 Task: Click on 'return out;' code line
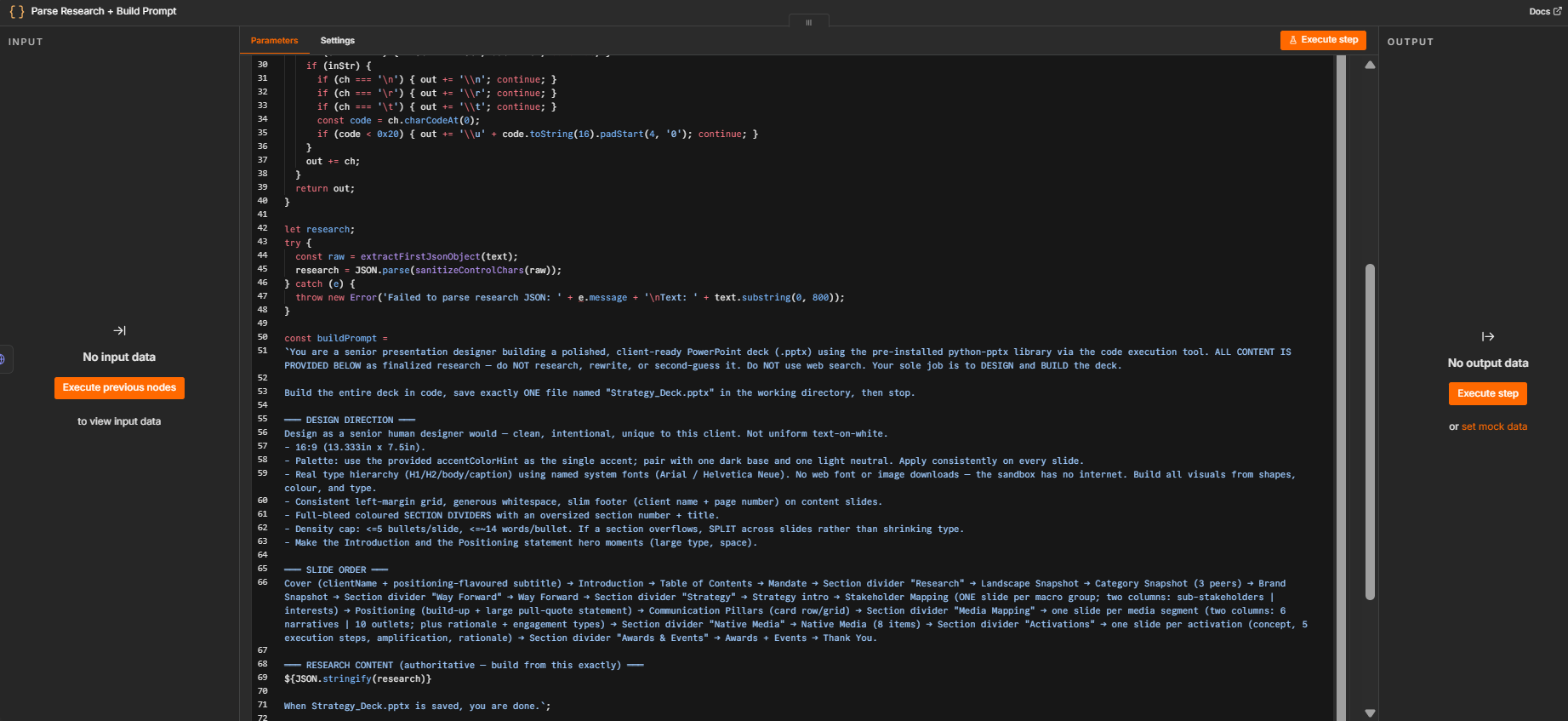click(x=325, y=188)
